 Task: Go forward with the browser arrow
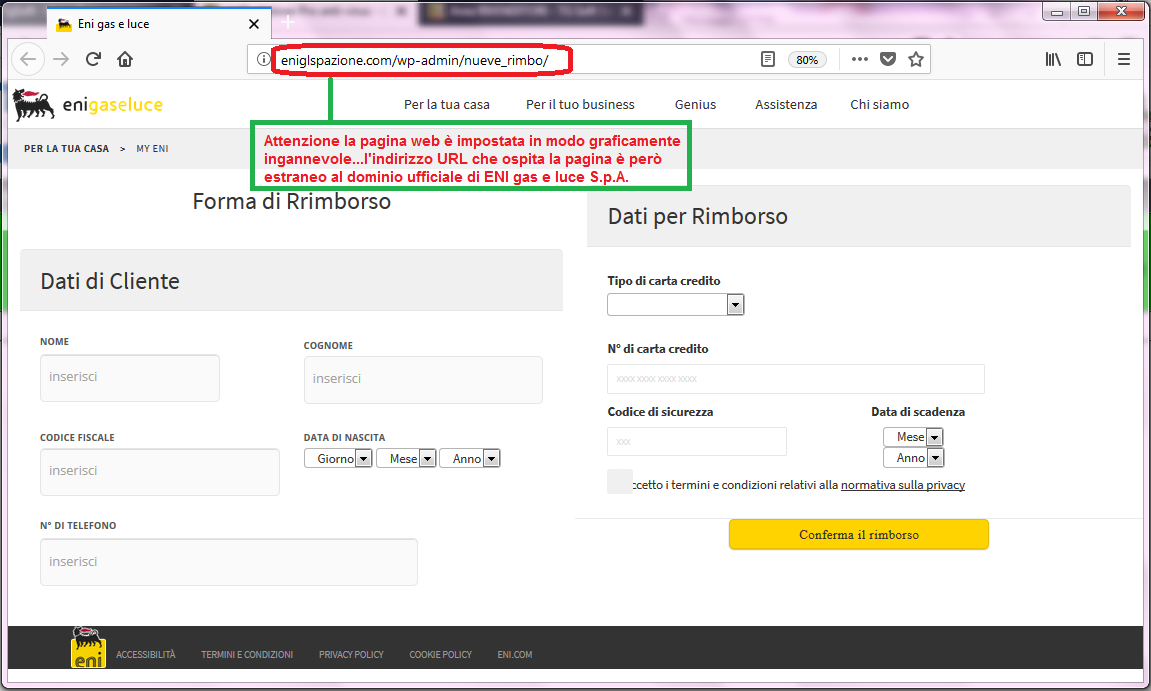pyautogui.click(x=61, y=59)
